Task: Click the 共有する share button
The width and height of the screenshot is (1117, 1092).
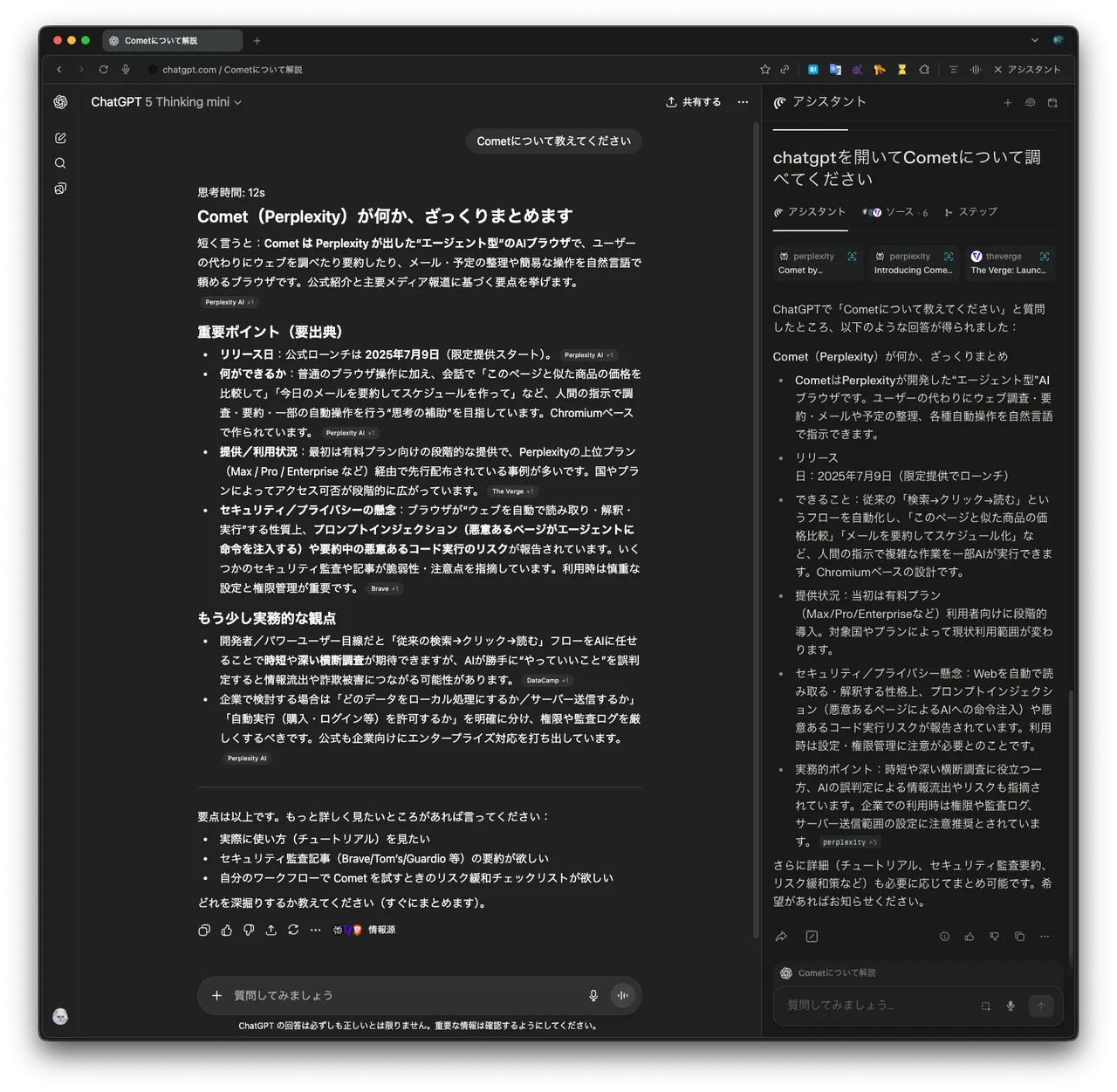Action: pyautogui.click(x=694, y=102)
